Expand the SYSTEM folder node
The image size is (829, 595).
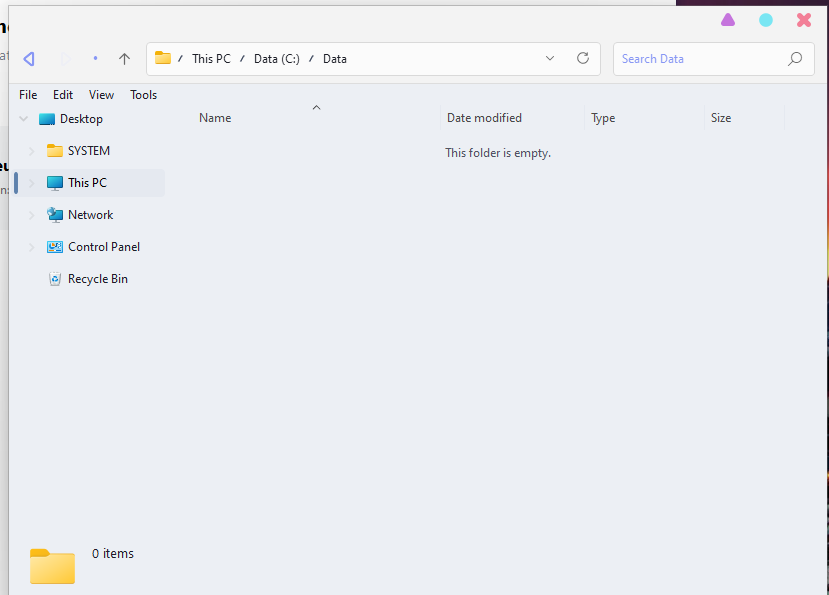tap(32, 151)
